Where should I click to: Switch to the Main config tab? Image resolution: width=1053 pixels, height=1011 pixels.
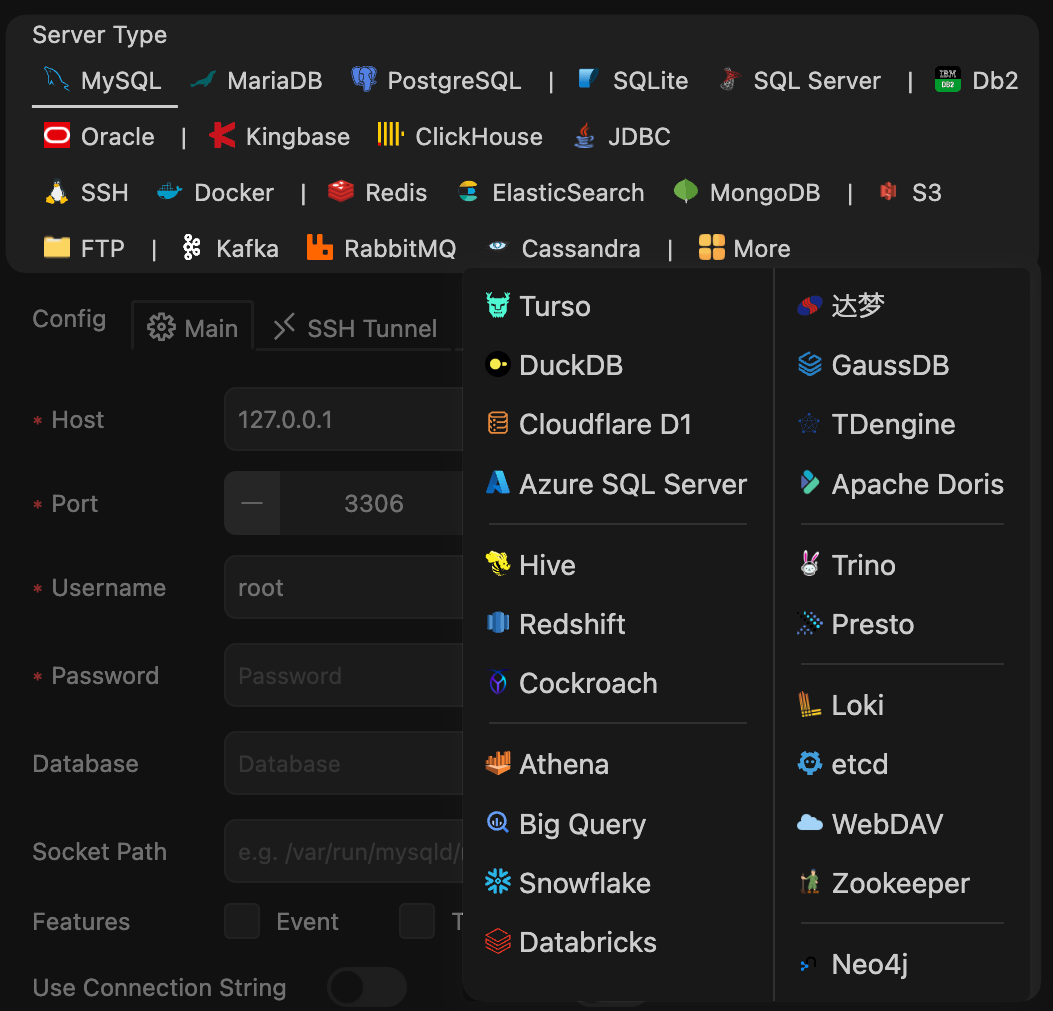click(193, 328)
